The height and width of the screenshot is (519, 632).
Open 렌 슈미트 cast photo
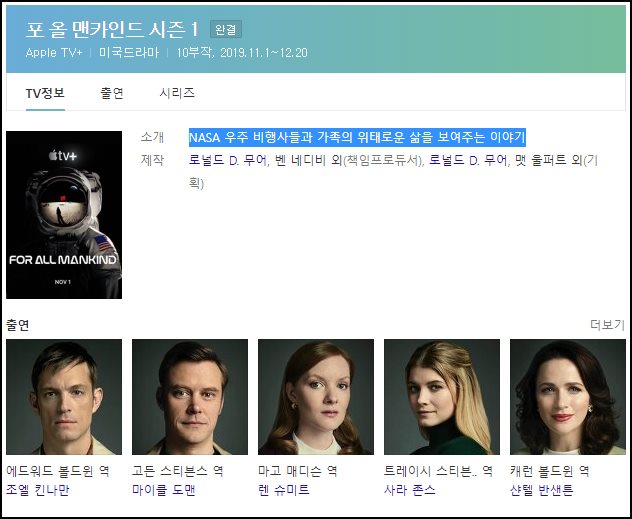pos(316,397)
